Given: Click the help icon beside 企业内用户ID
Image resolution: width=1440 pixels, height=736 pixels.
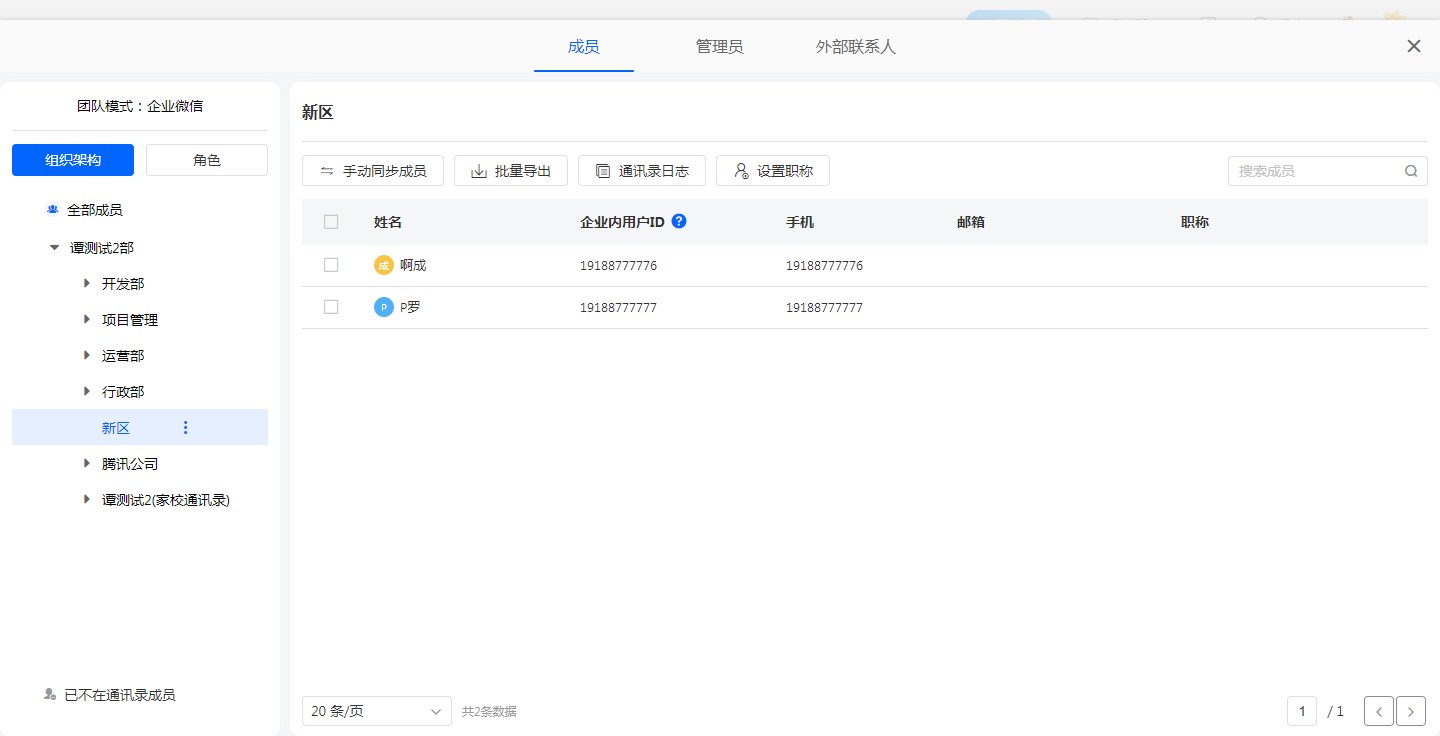Looking at the screenshot, I should 679,221.
